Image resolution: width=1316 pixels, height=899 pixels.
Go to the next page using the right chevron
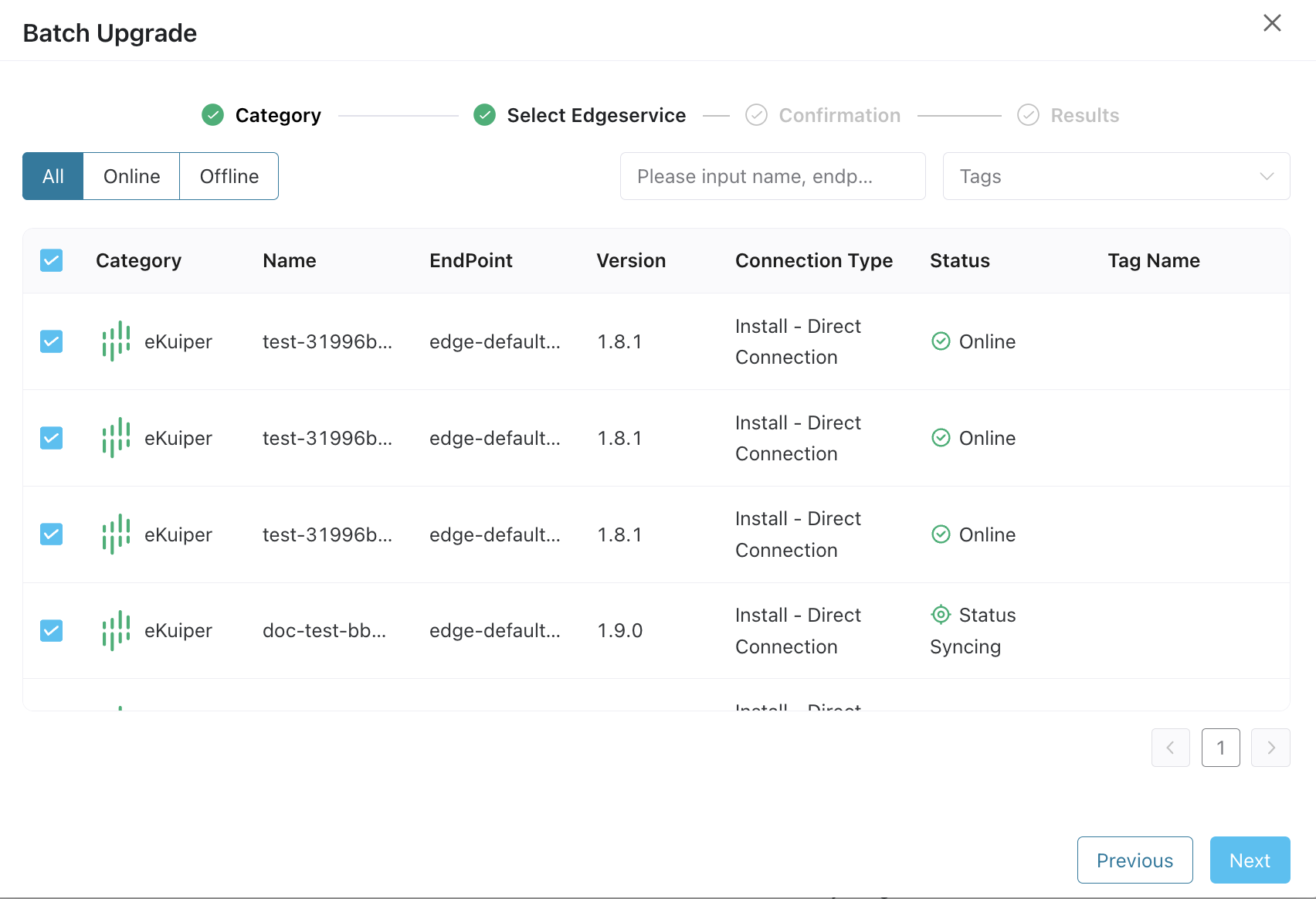(1270, 748)
